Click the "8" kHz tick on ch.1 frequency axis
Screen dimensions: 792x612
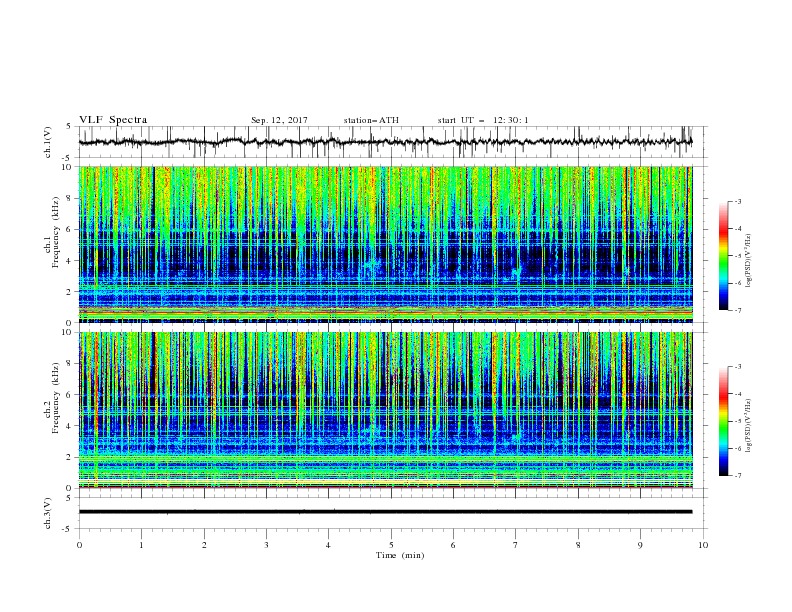point(71,198)
